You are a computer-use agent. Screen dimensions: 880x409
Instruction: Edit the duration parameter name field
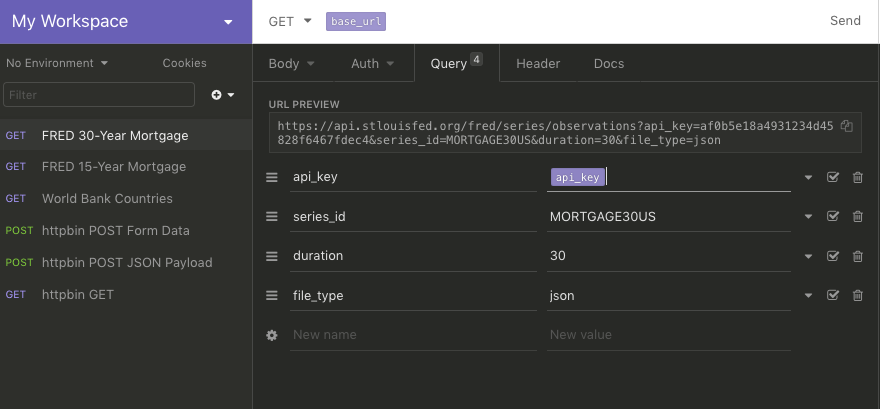click(x=413, y=256)
